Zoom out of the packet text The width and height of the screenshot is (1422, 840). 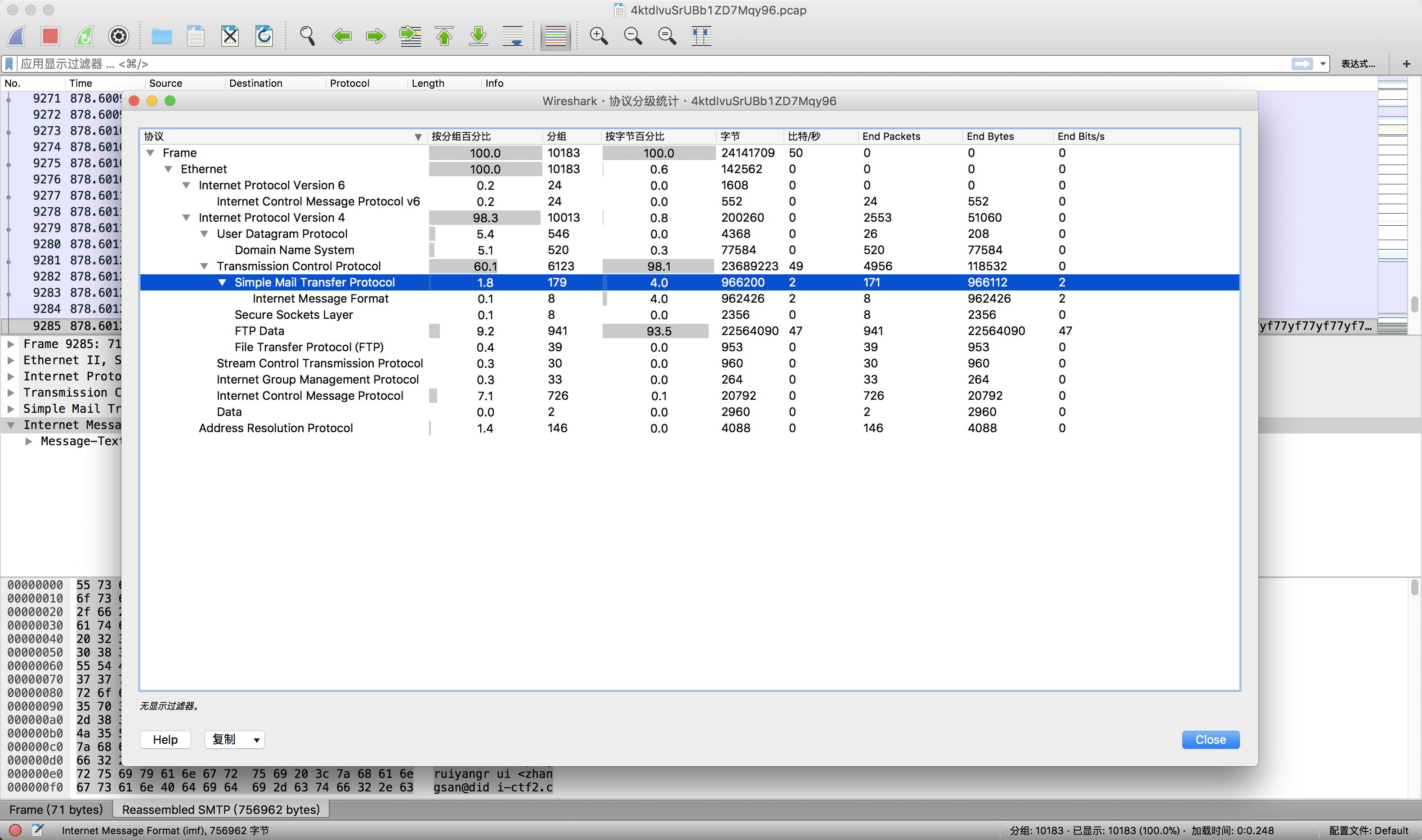(x=633, y=36)
